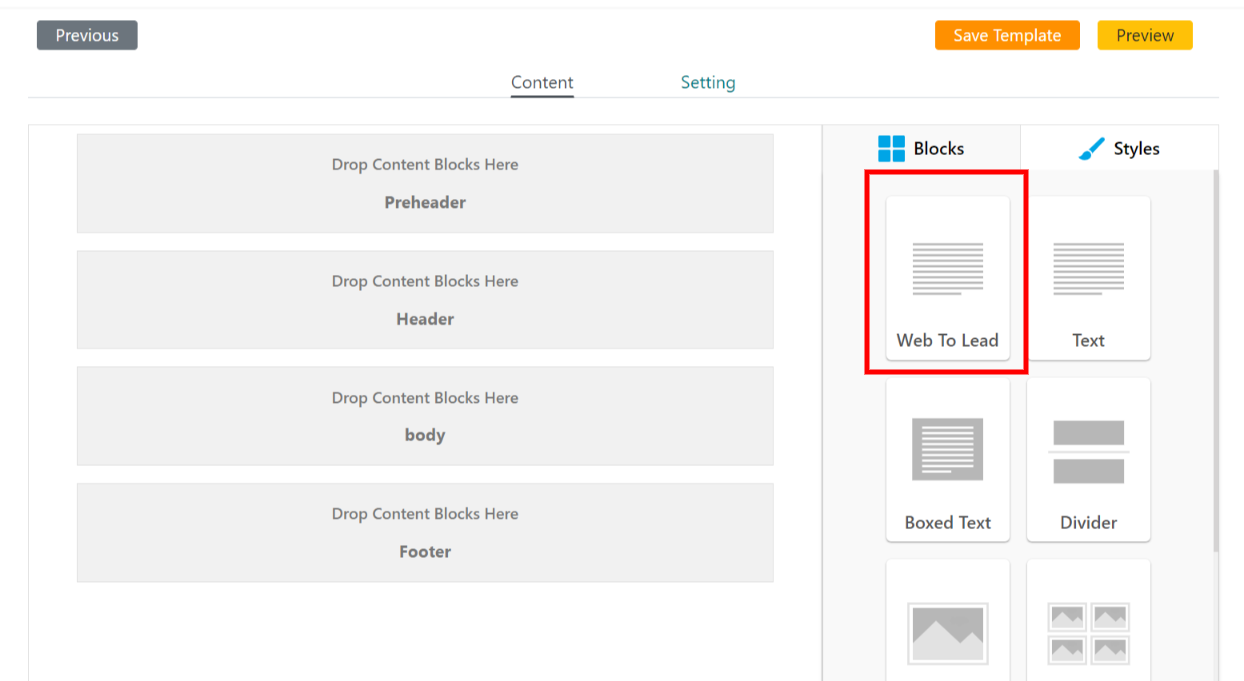Screen dimensions: 1244x681
Task: Click the Header drop zone
Action: click(425, 300)
